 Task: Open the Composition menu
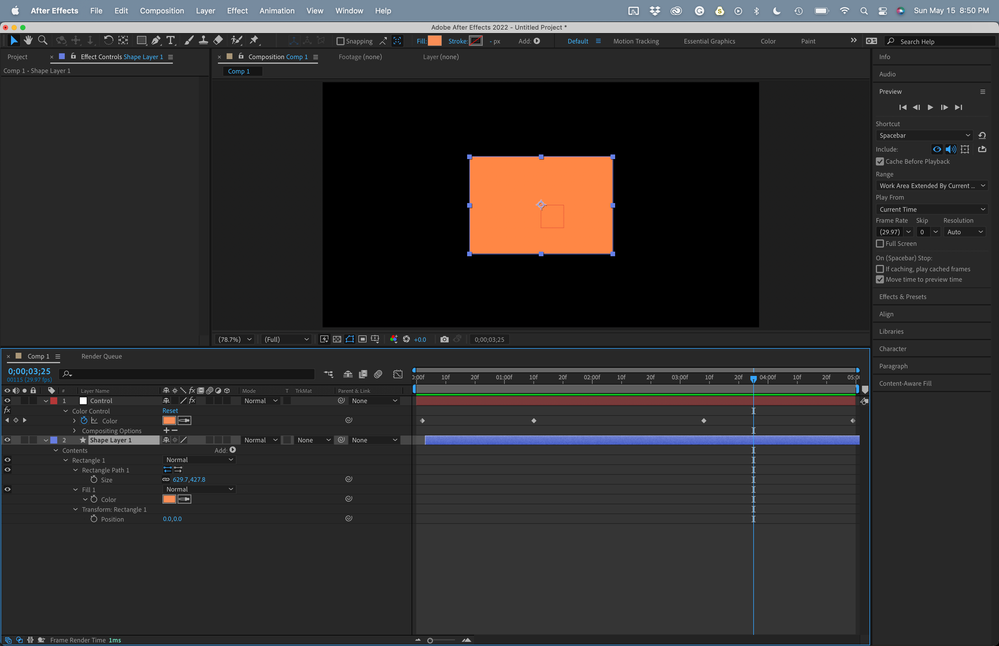click(161, 10)
